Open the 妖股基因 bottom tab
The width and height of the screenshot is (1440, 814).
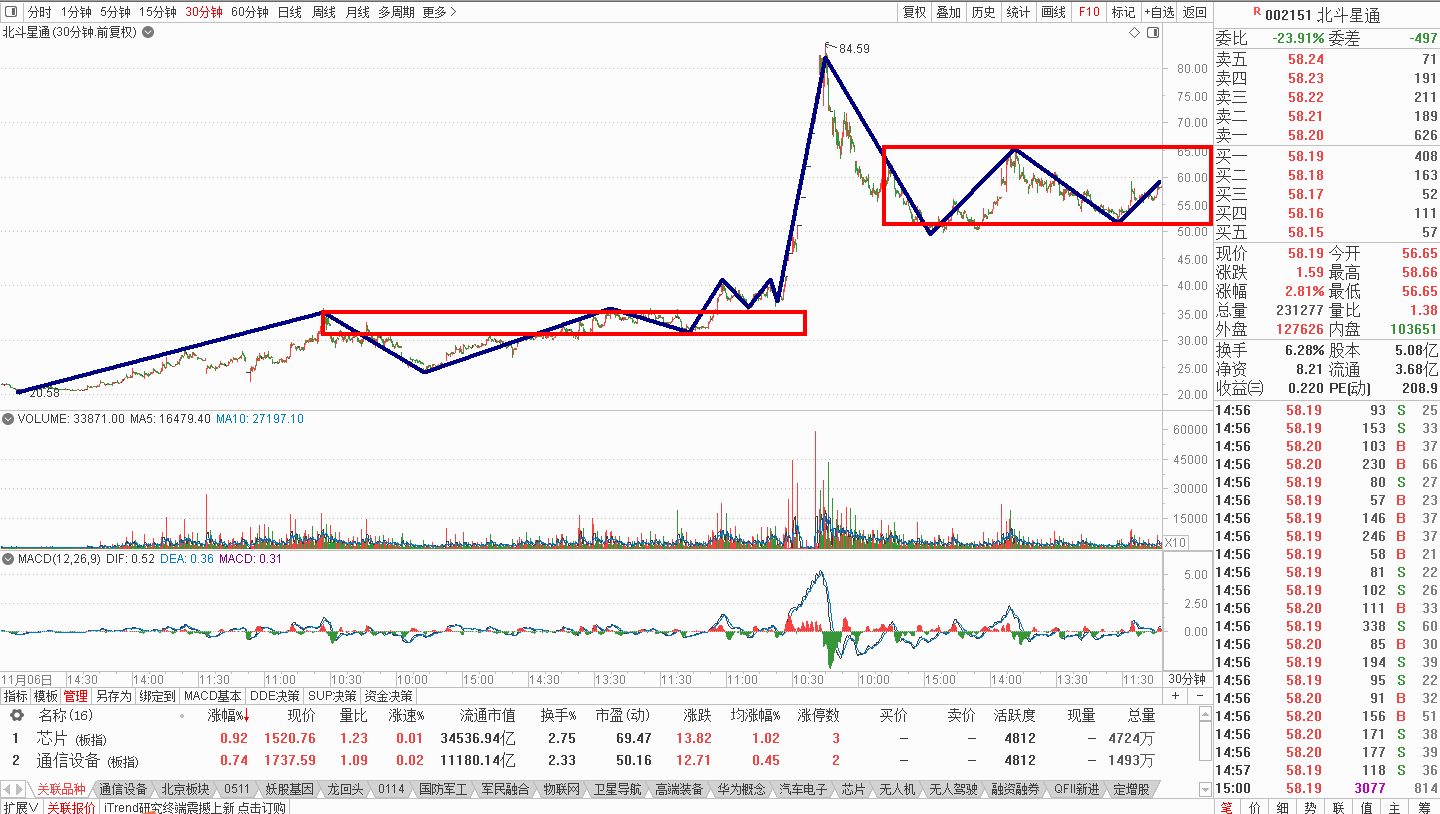point(289,789)
